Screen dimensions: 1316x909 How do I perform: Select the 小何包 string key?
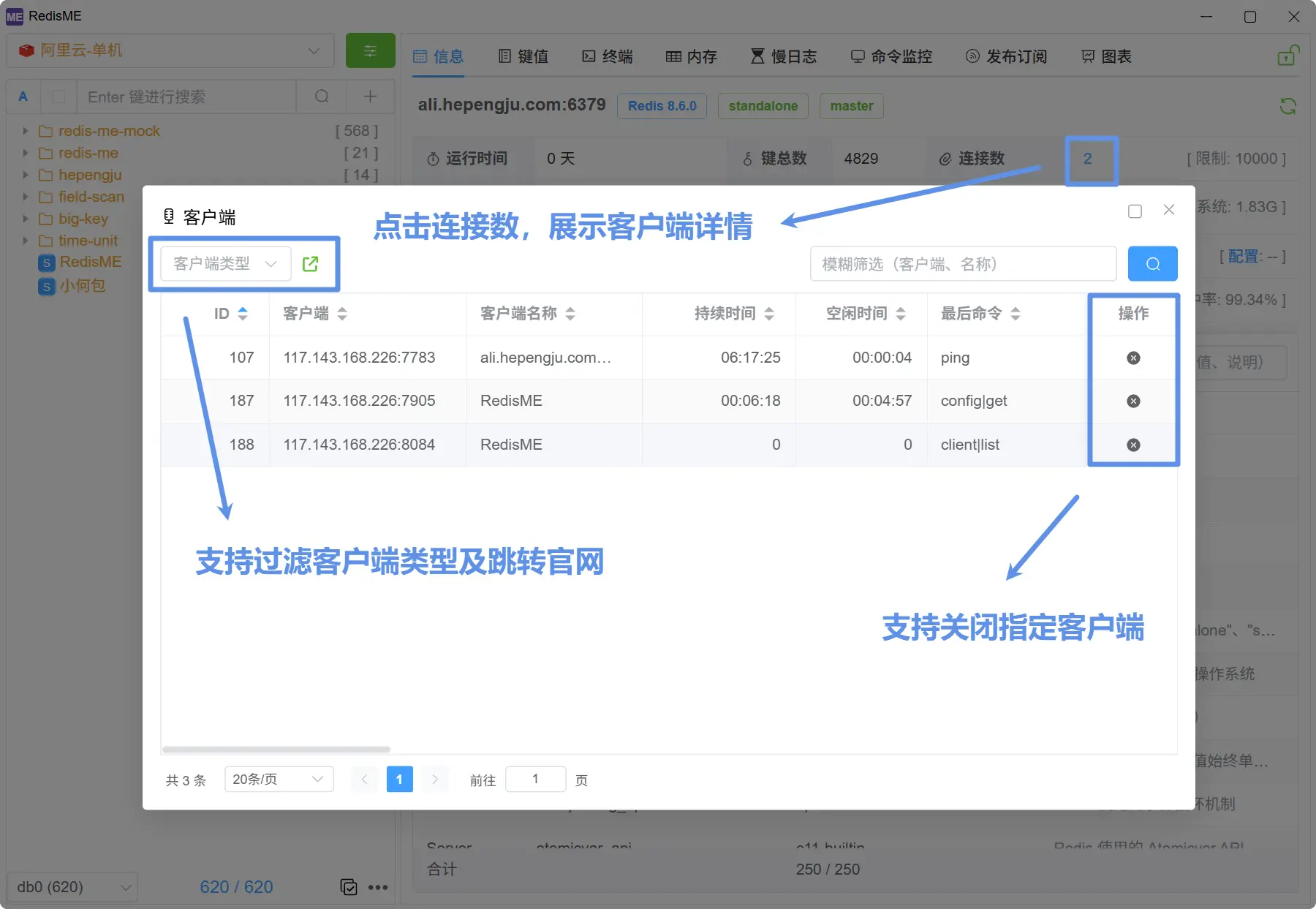(x=72, y=285)
